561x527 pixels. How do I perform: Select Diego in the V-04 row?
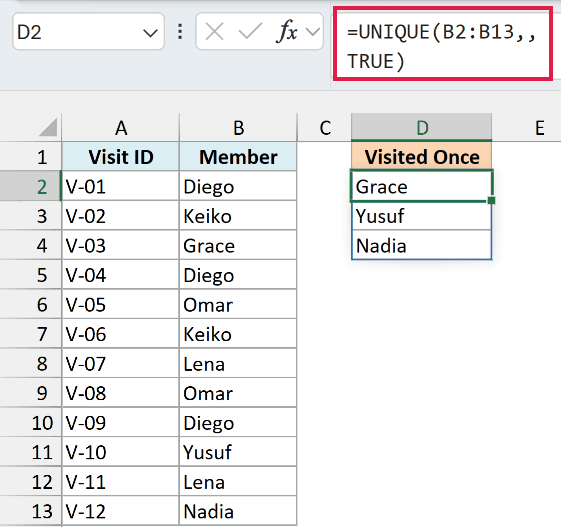click(x=238, y=275)
